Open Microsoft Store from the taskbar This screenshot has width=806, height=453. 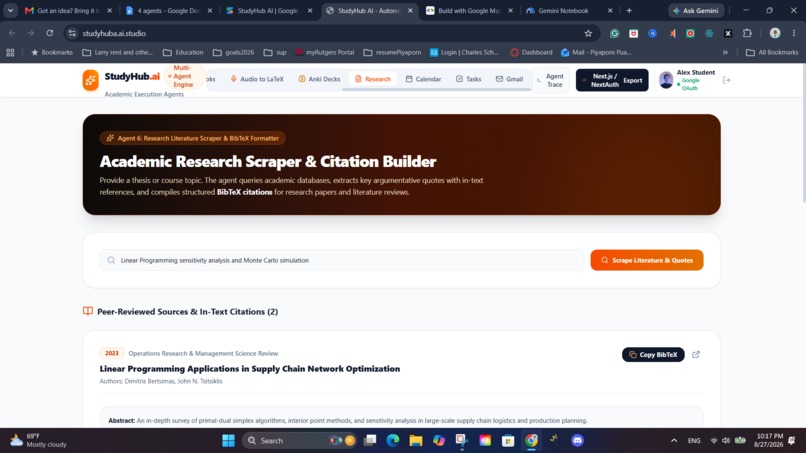508,441
